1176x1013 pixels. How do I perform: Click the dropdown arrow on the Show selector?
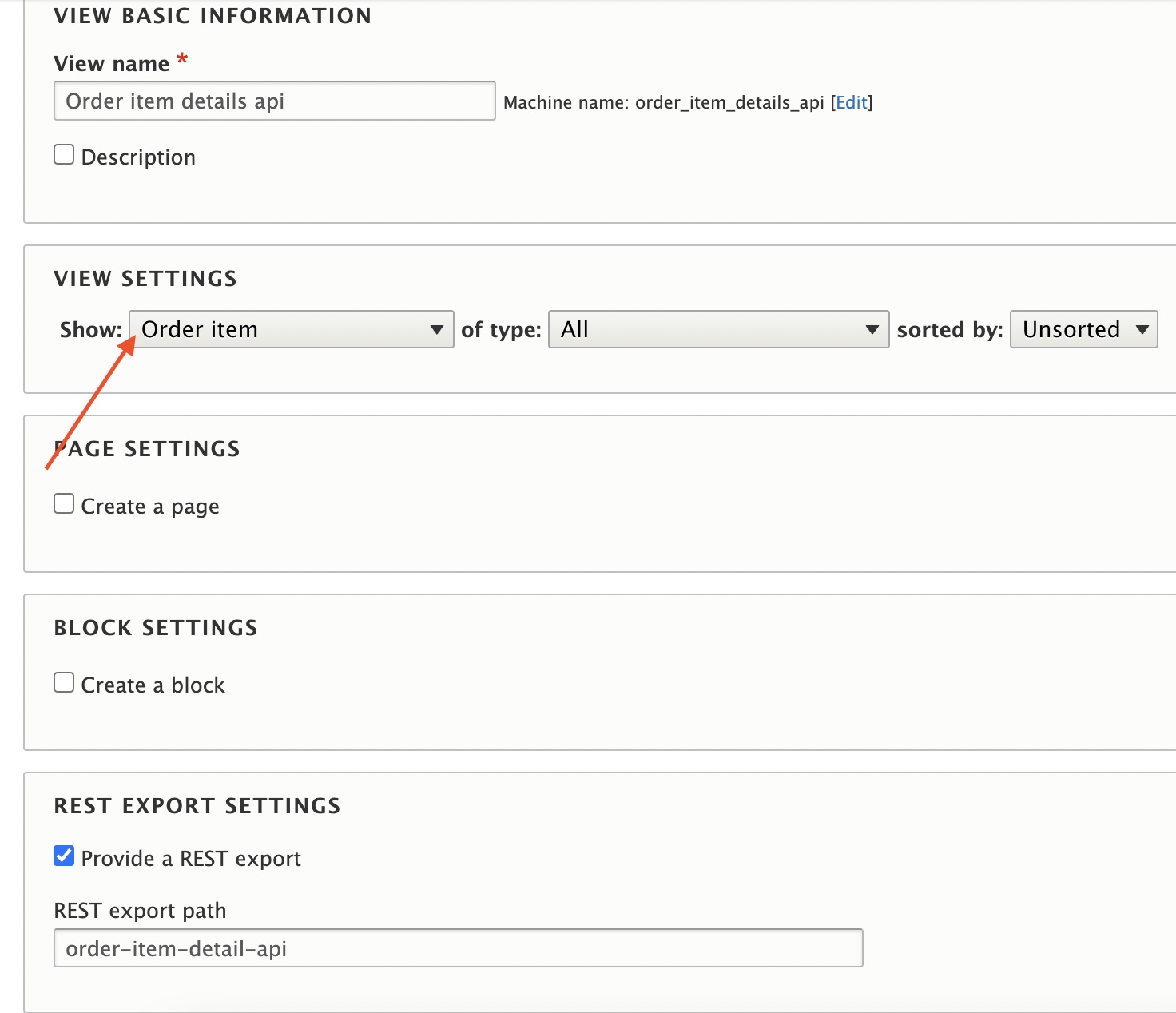click(435, 328)
